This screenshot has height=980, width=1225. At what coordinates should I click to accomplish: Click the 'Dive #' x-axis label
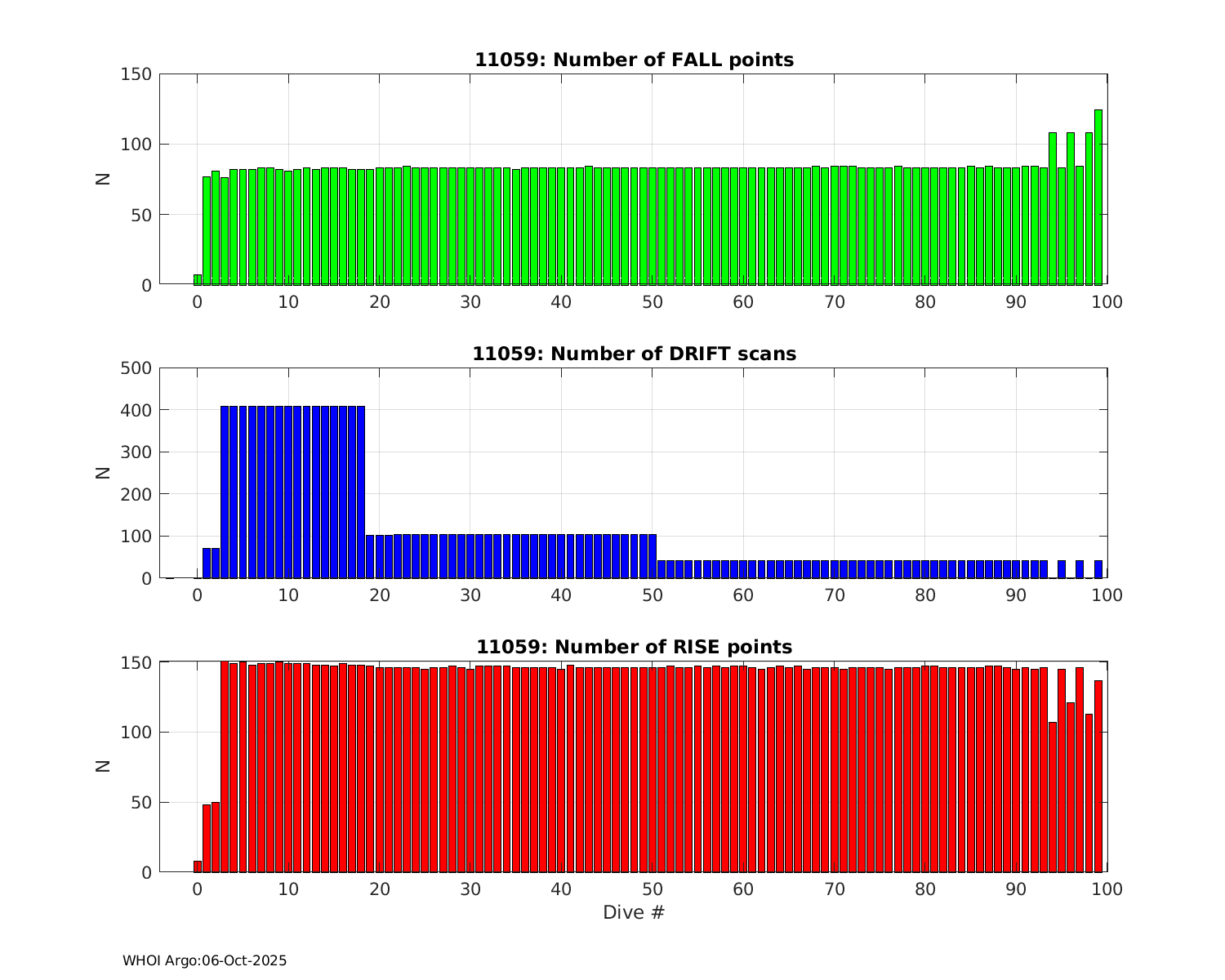[x=634, y=913]
